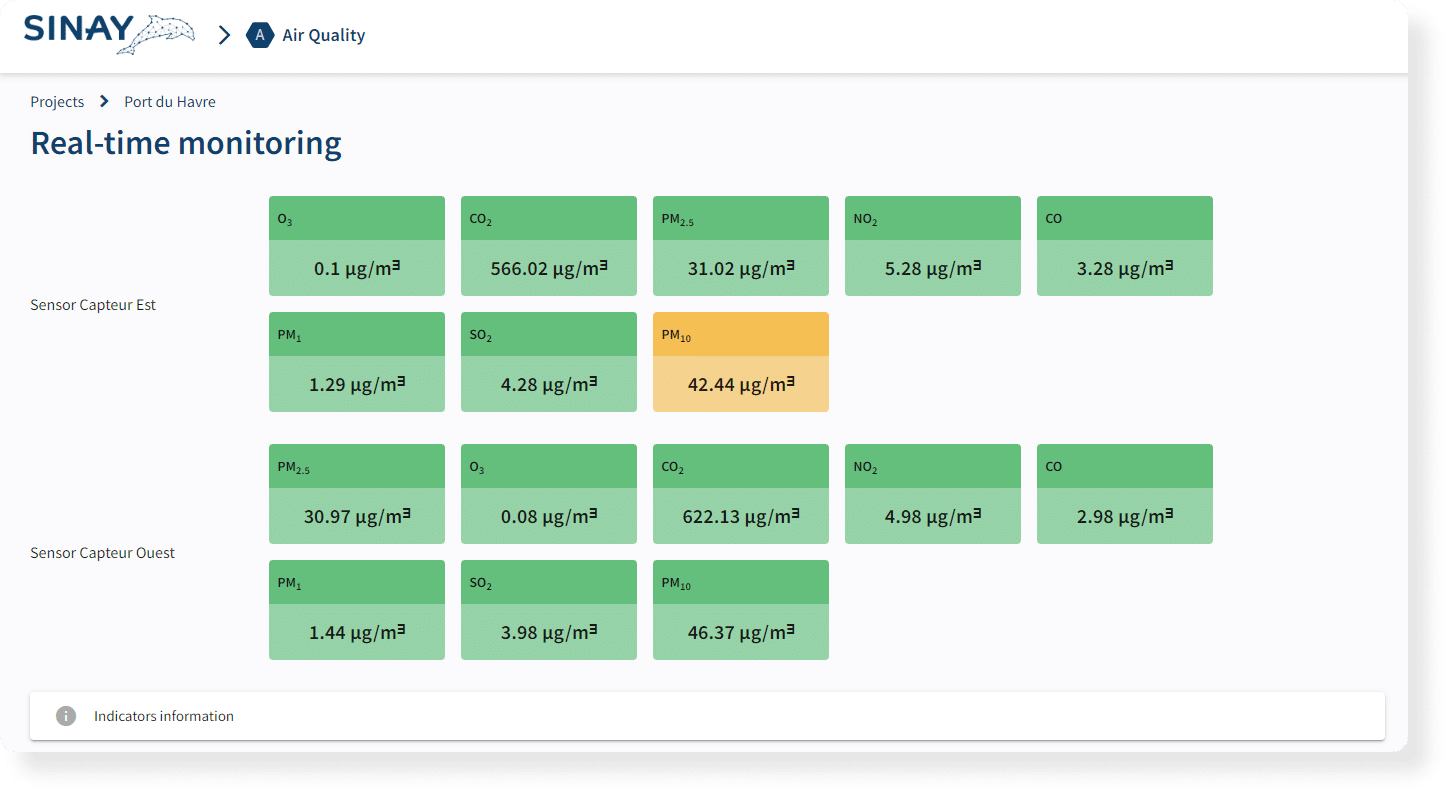The height and width of the screenshot is (792, 1448).
Task: Open the Air Quality section in the header
Action: (x=322, y=35)
